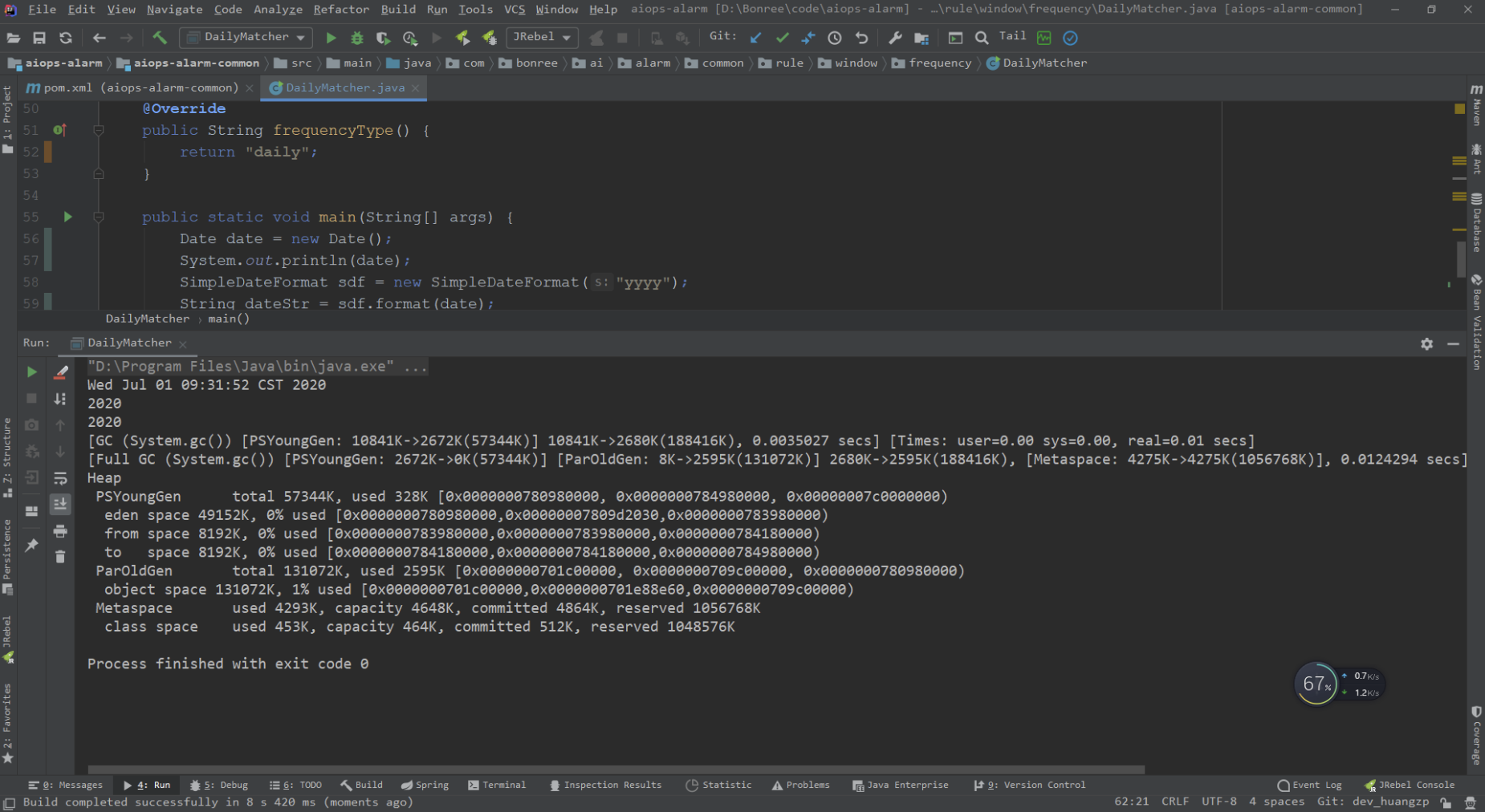This screenshot has height=812, width=1485.
Task: Open the Debug tool window tab
Action: [219, 786]
